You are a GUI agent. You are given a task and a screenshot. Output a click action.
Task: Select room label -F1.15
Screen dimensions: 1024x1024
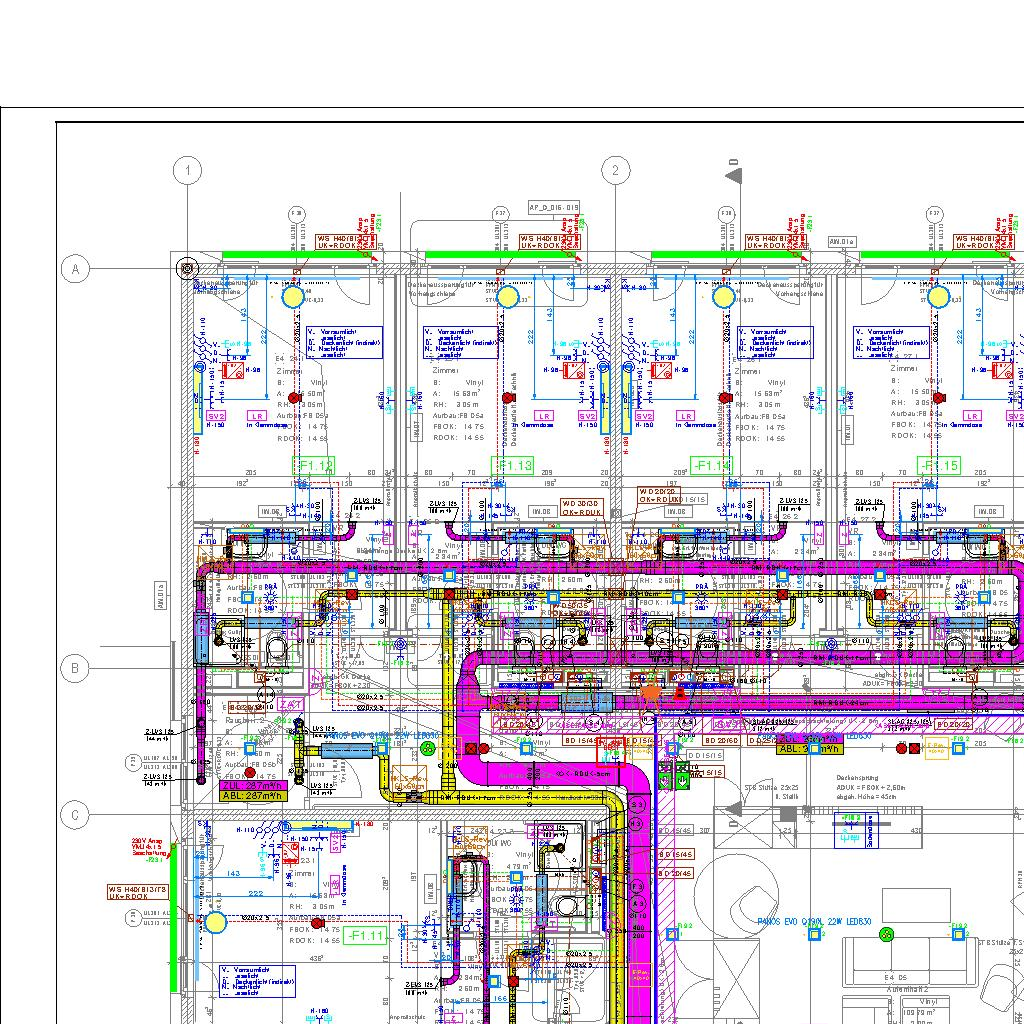941,466
